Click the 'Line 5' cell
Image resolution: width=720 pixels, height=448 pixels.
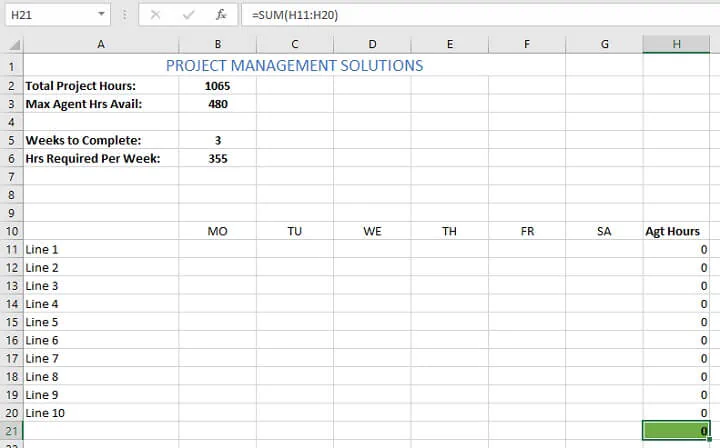[x=101, y=322]
